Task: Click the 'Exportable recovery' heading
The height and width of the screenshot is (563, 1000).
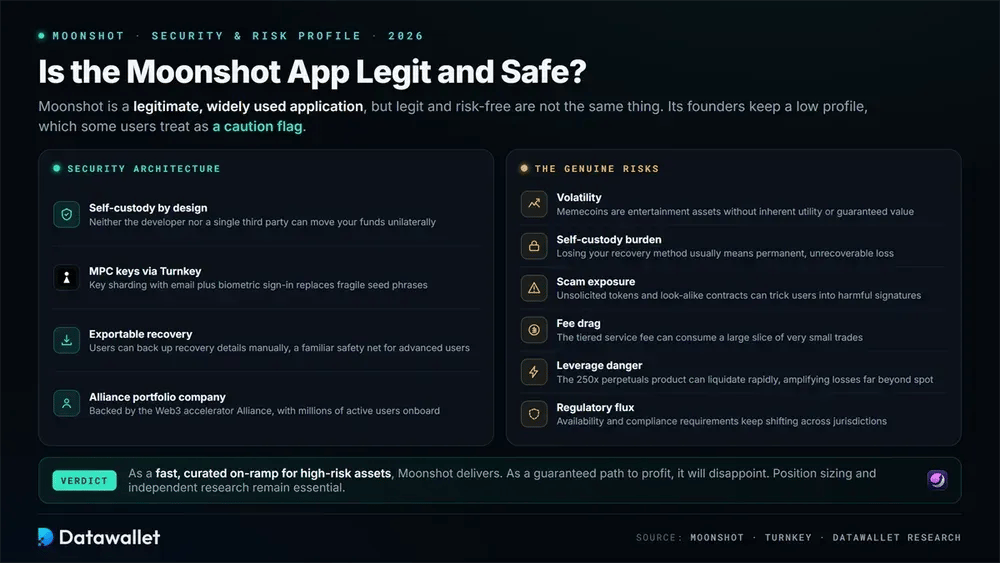Action: click(x=140, y=334)
